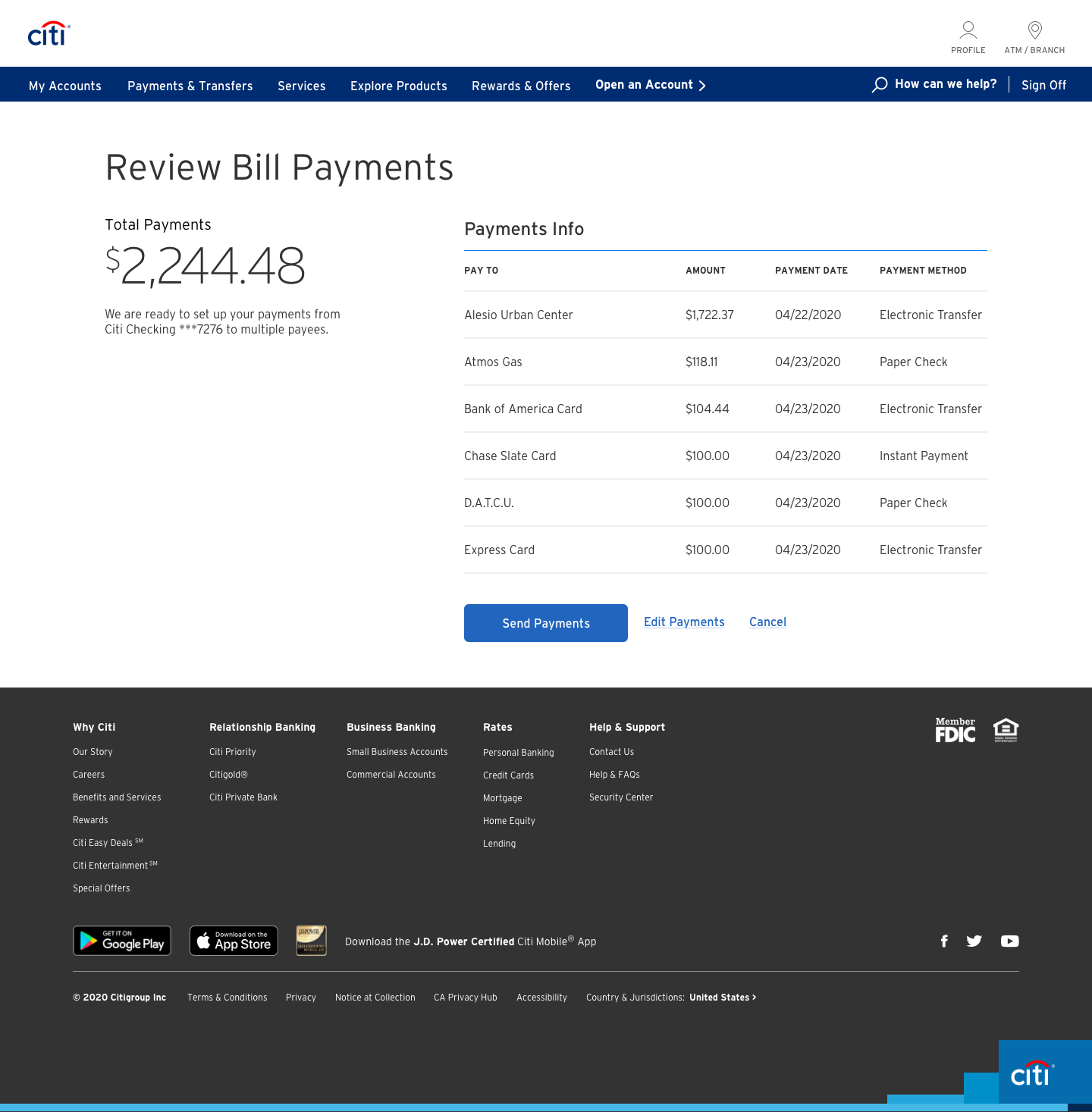Open the Help & FAQs link
This screenshot has width=1092, height=1112.
(614, 775)
